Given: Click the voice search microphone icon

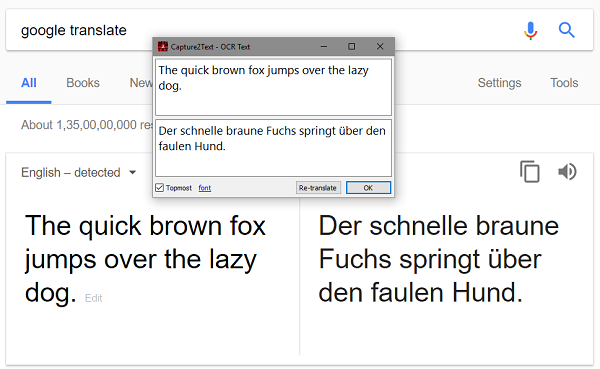Looking at the screenshot, I should click(x=530, y=31).
